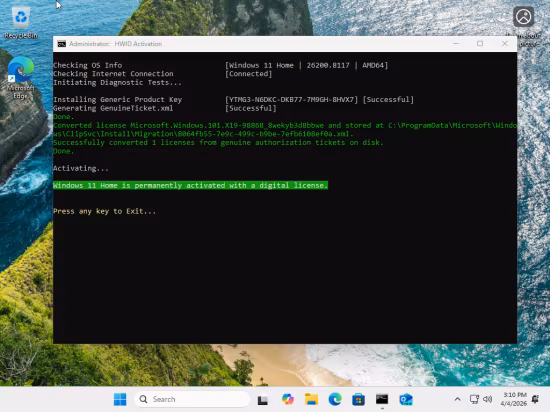Minimize the HWID Activation window

[x=456, y=44]
